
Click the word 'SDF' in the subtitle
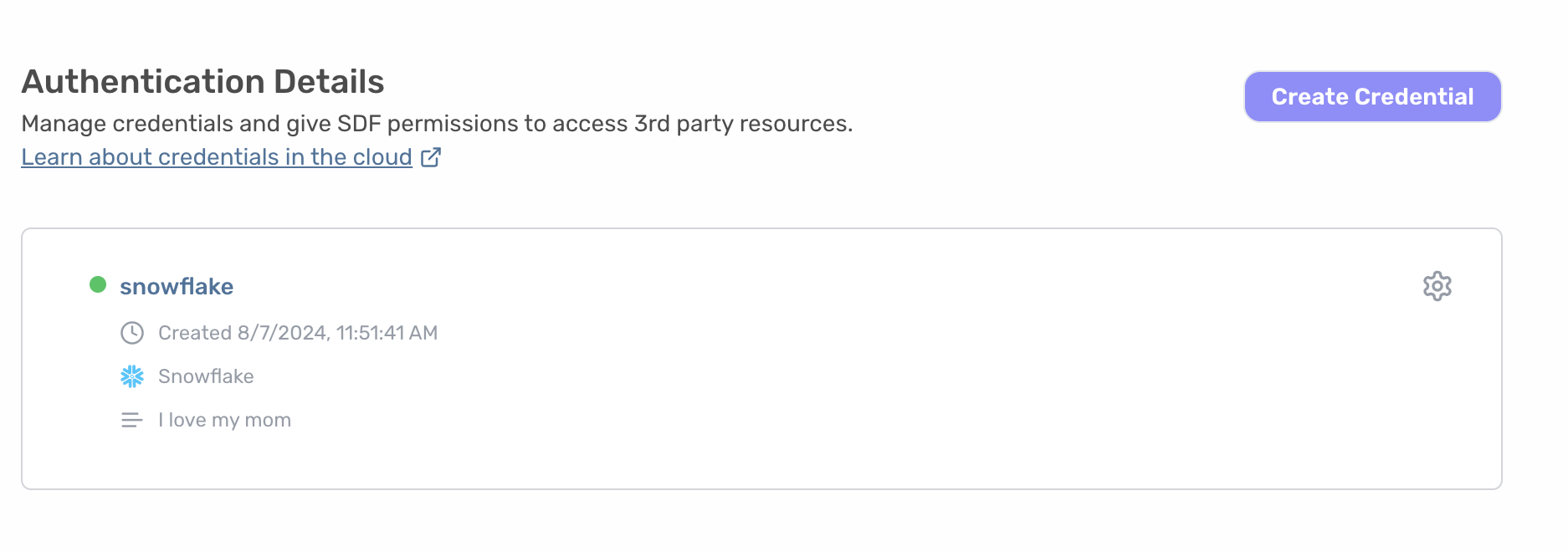pos(360,124)
